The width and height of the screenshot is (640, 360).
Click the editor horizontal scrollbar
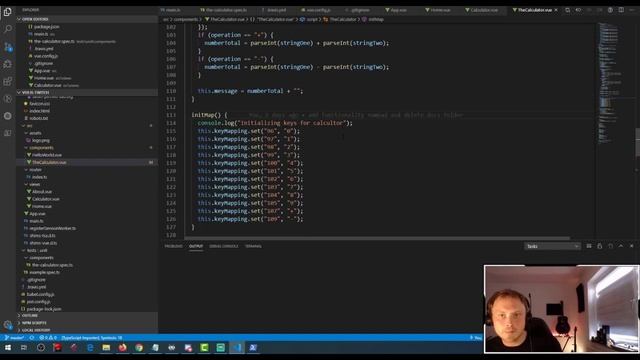(x=377, y=238)
